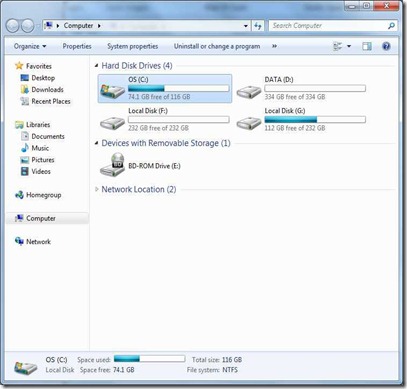Select the Local Disk (F:) drive icon
The height and width of the screenshot is (389, 407).
pos(113,122)
